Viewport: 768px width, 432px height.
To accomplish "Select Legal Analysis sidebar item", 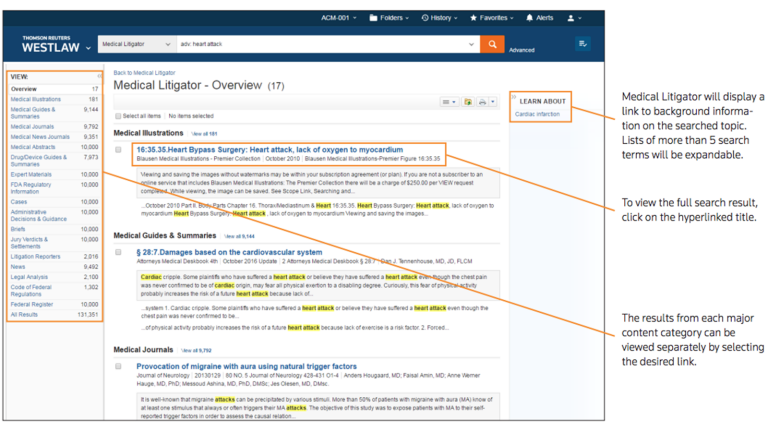I will click(29, 278).
